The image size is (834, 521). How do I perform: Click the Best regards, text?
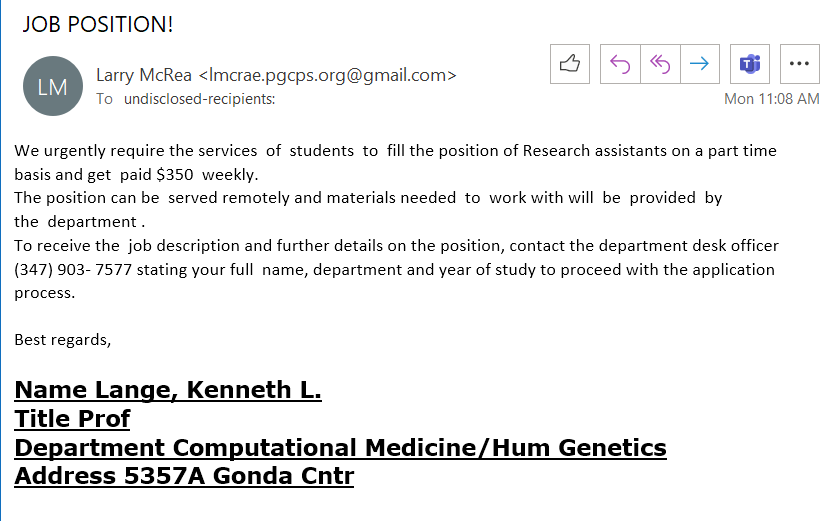63,340
